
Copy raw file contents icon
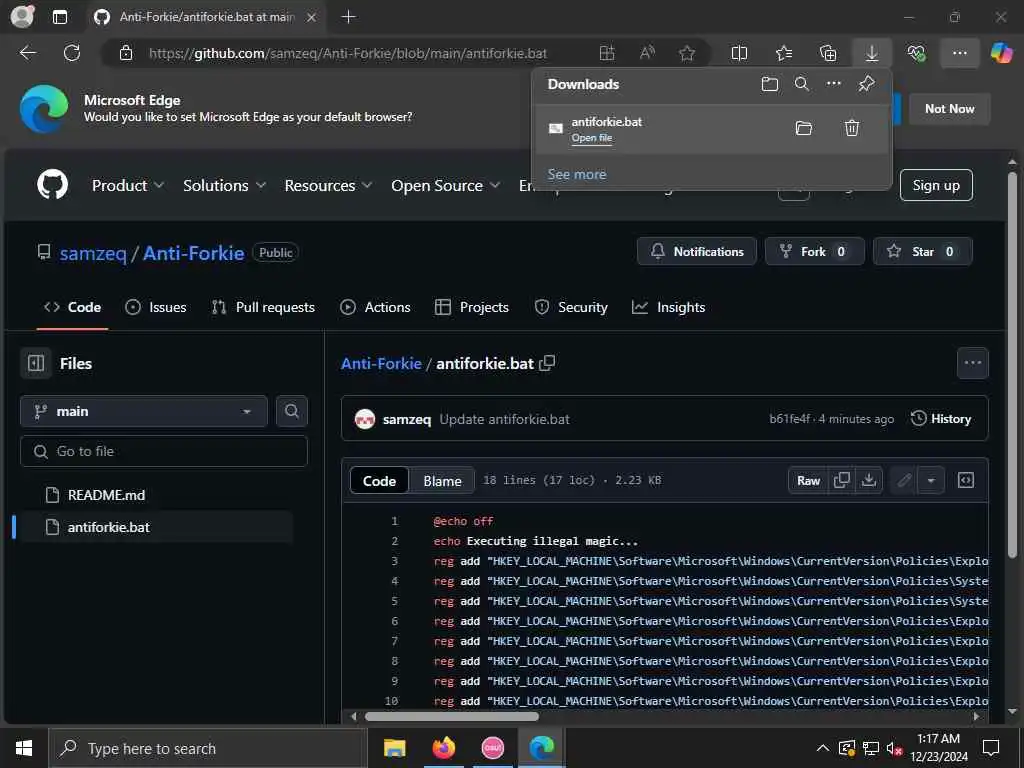pos(842,481)
